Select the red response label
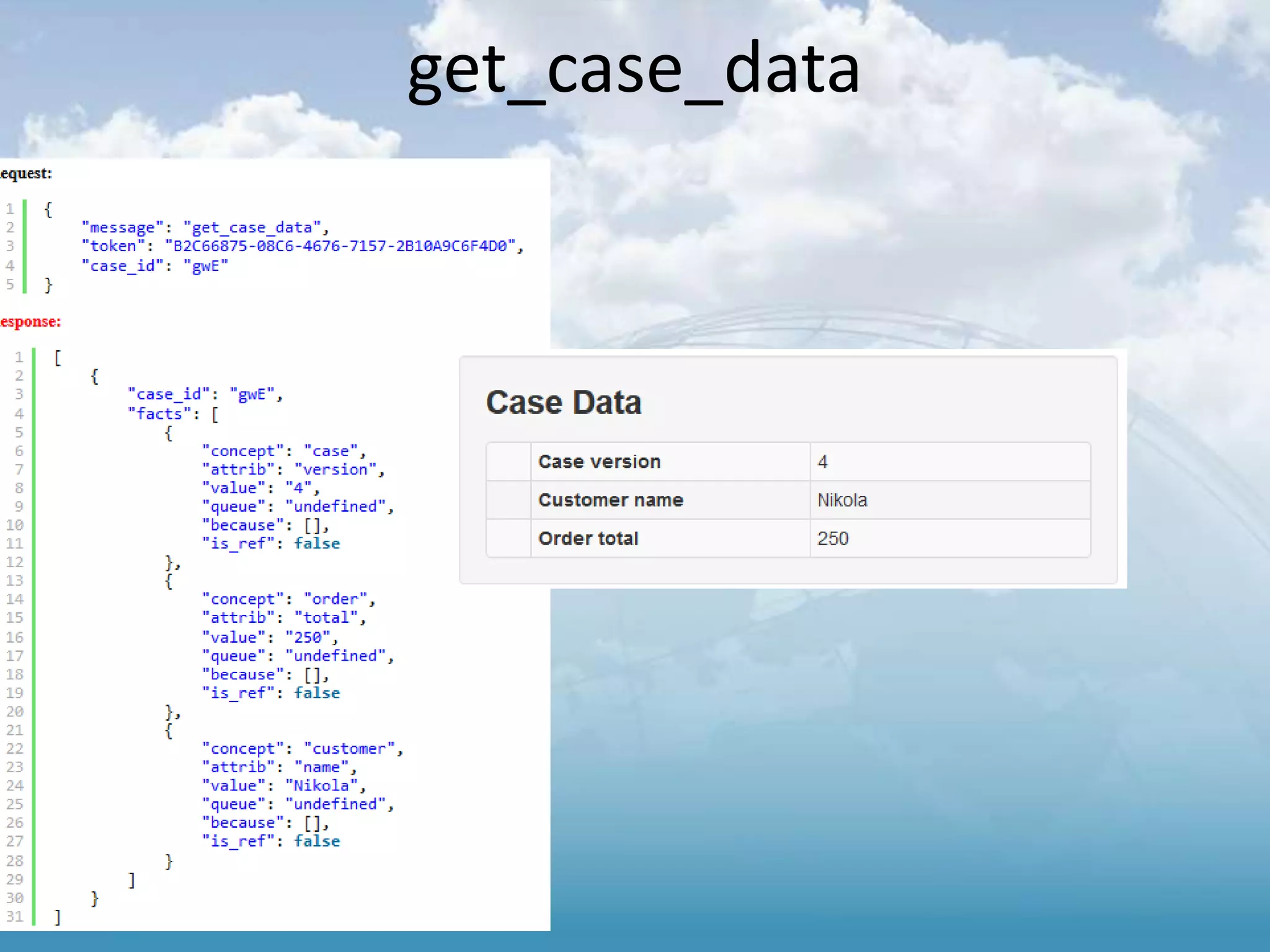This screenshot has height=952, width=1270. tap(30, 322)
